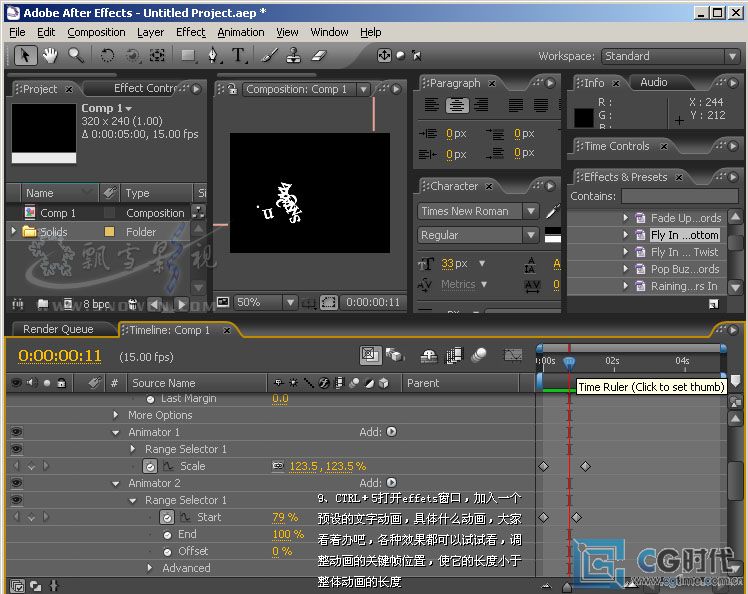Click the Scale value 123.5, 123.5%
Screen dimensions: 748x594
point(327,466)
